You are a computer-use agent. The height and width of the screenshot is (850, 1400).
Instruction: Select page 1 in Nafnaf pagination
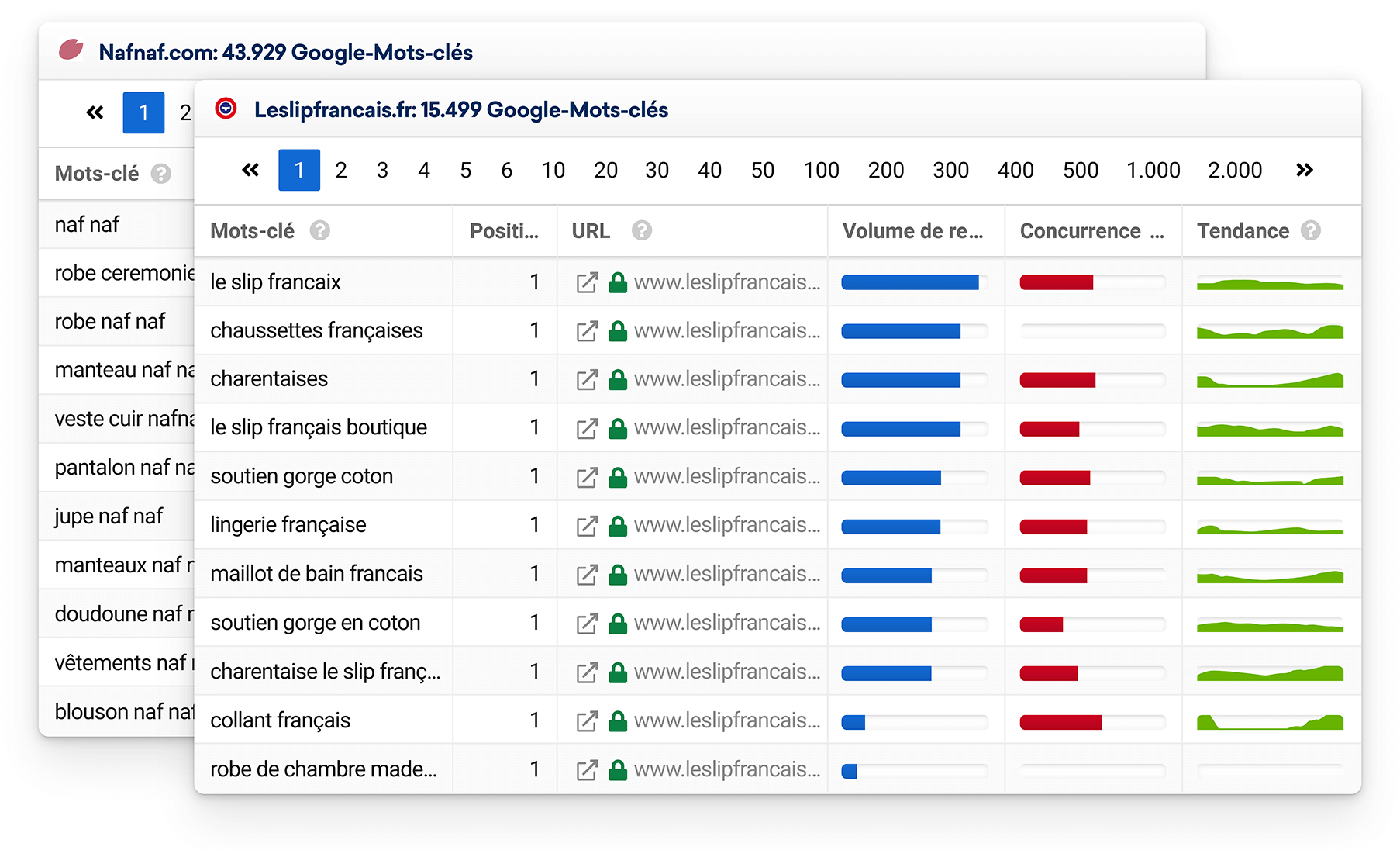(x=143, y=113)
